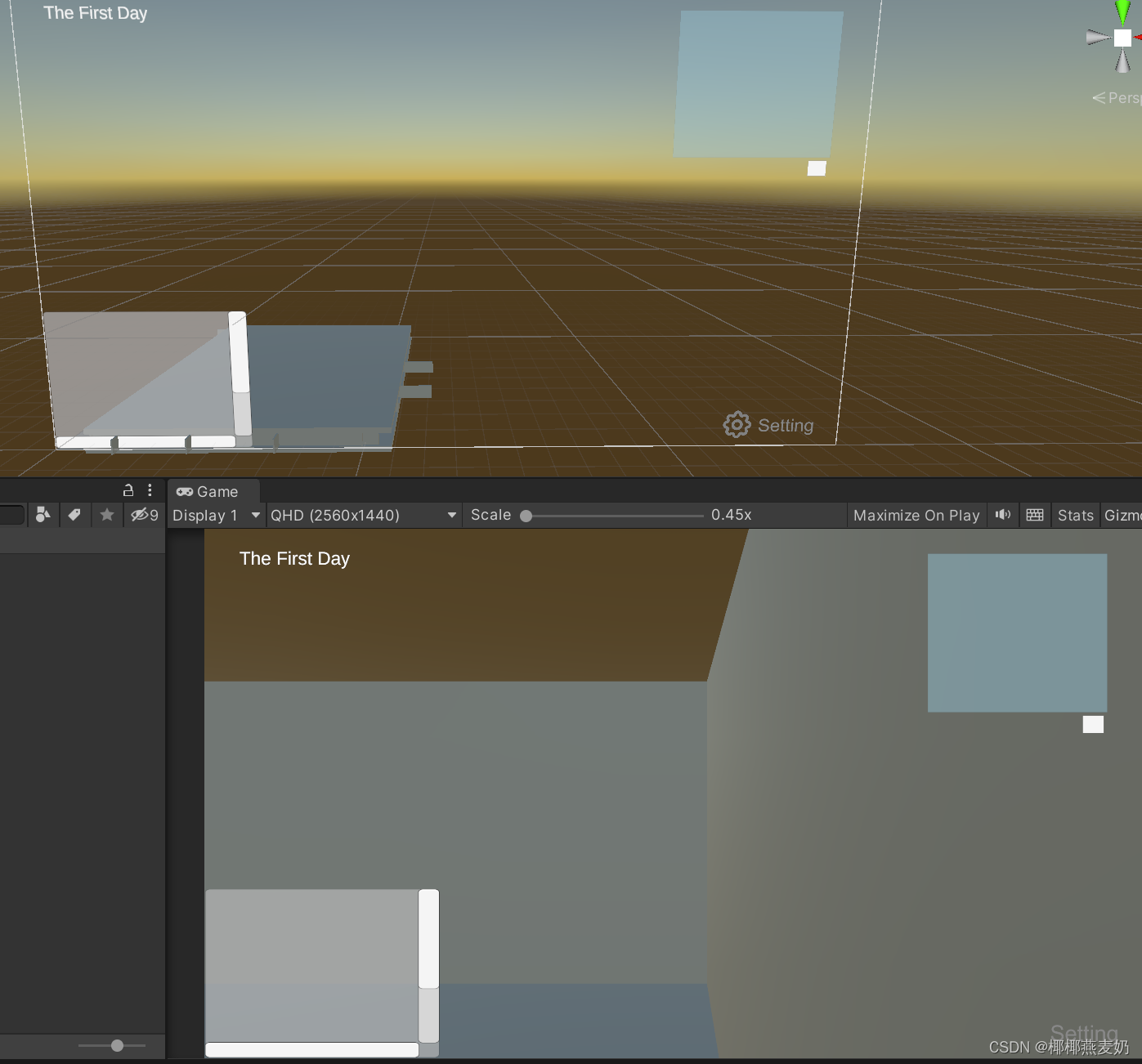This screenshot has width=1142, height=1064.
Task: Open the Gizmos dropdown
Action: click(1123, 515)
